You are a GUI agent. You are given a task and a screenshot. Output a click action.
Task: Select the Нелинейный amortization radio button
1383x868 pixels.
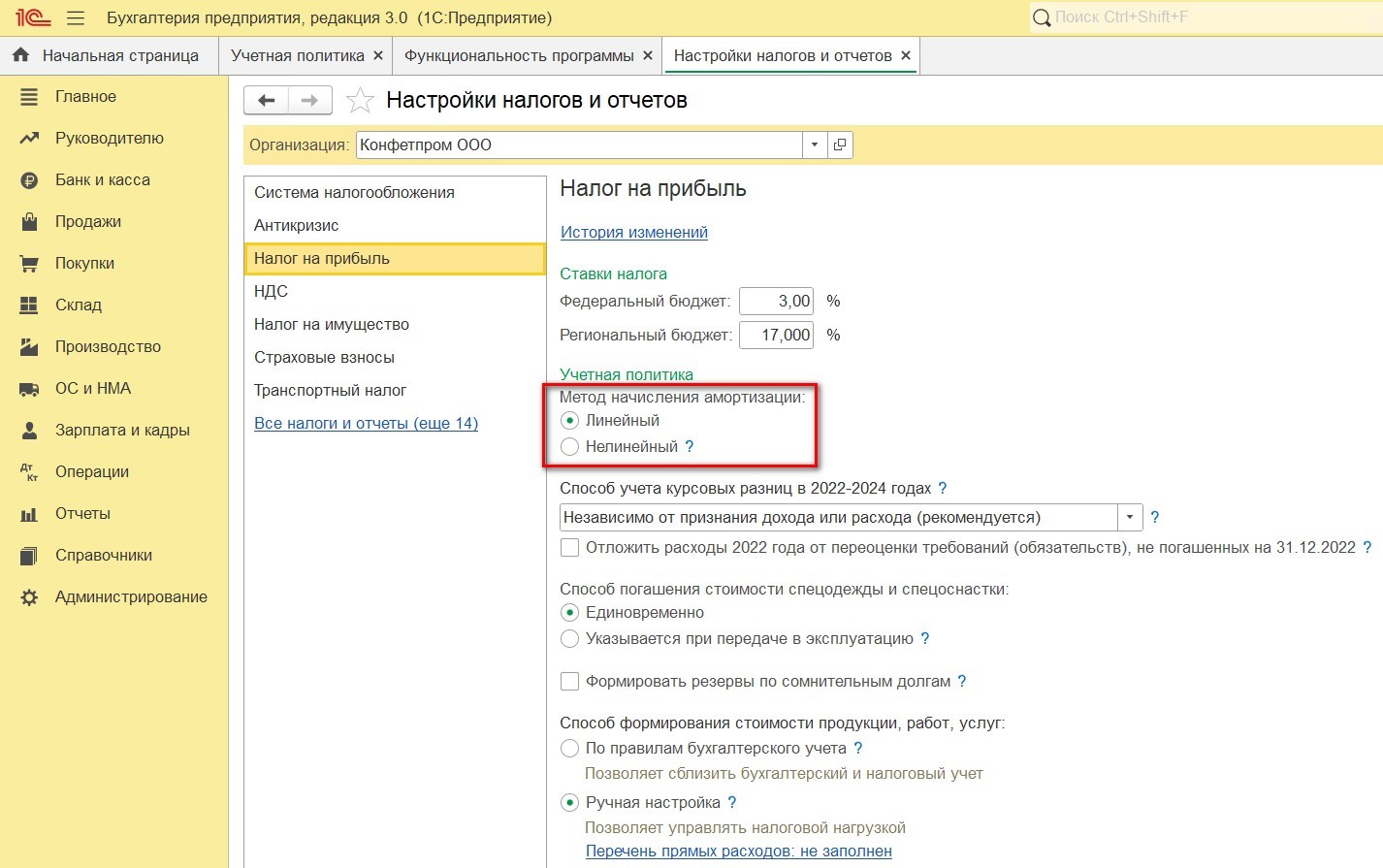coord(570,446)
